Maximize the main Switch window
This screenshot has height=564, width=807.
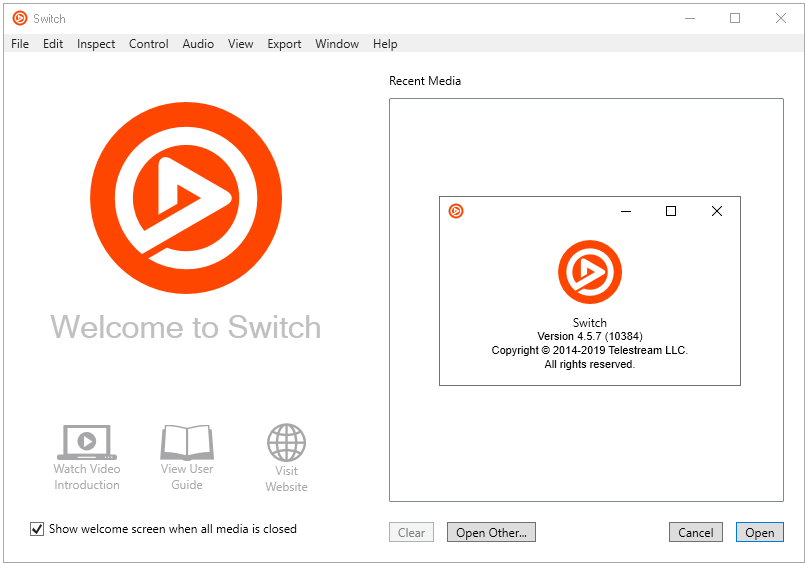(x=735, y=19)
